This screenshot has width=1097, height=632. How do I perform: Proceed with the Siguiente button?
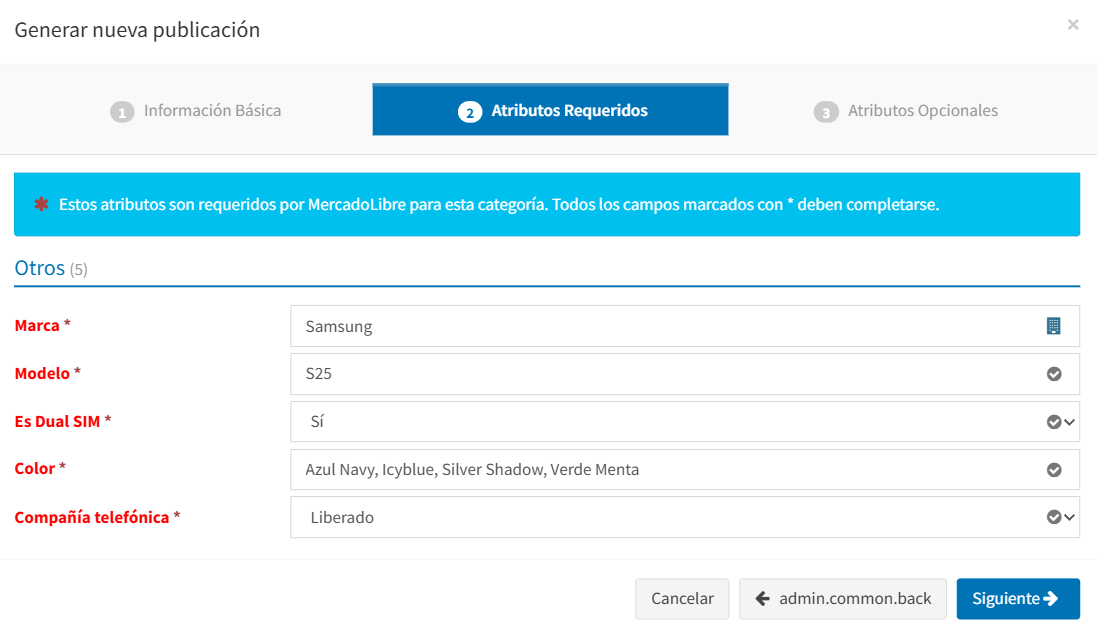coord(1017,599)
